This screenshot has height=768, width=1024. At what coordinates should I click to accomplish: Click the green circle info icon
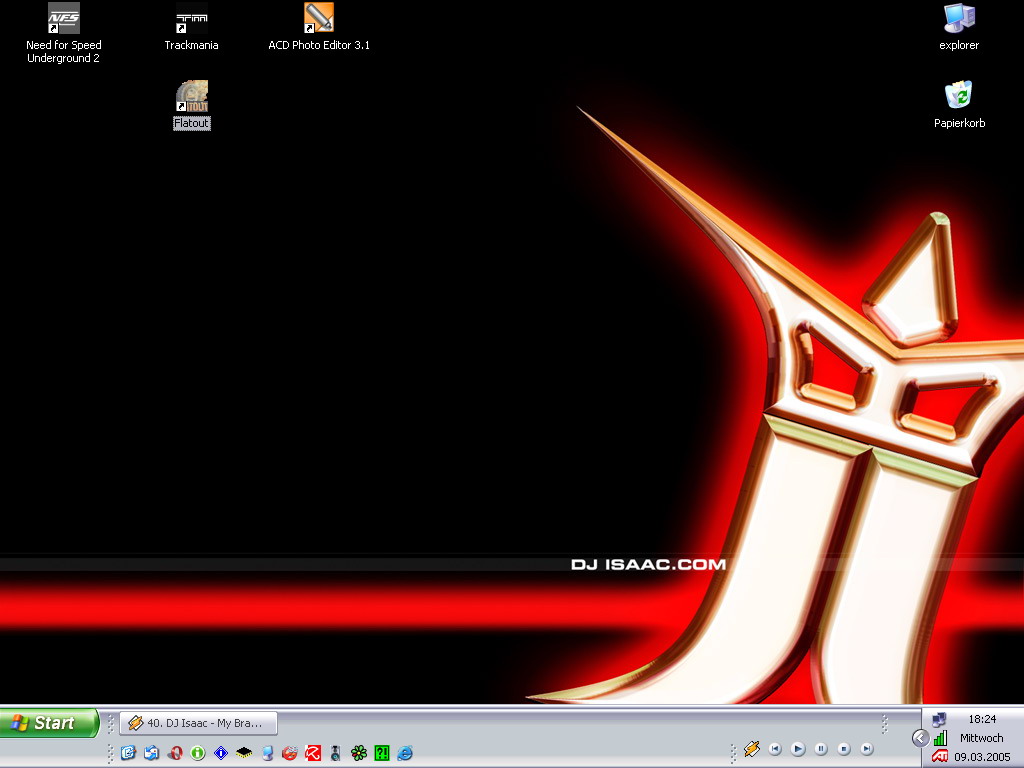[x=198, y=753]
